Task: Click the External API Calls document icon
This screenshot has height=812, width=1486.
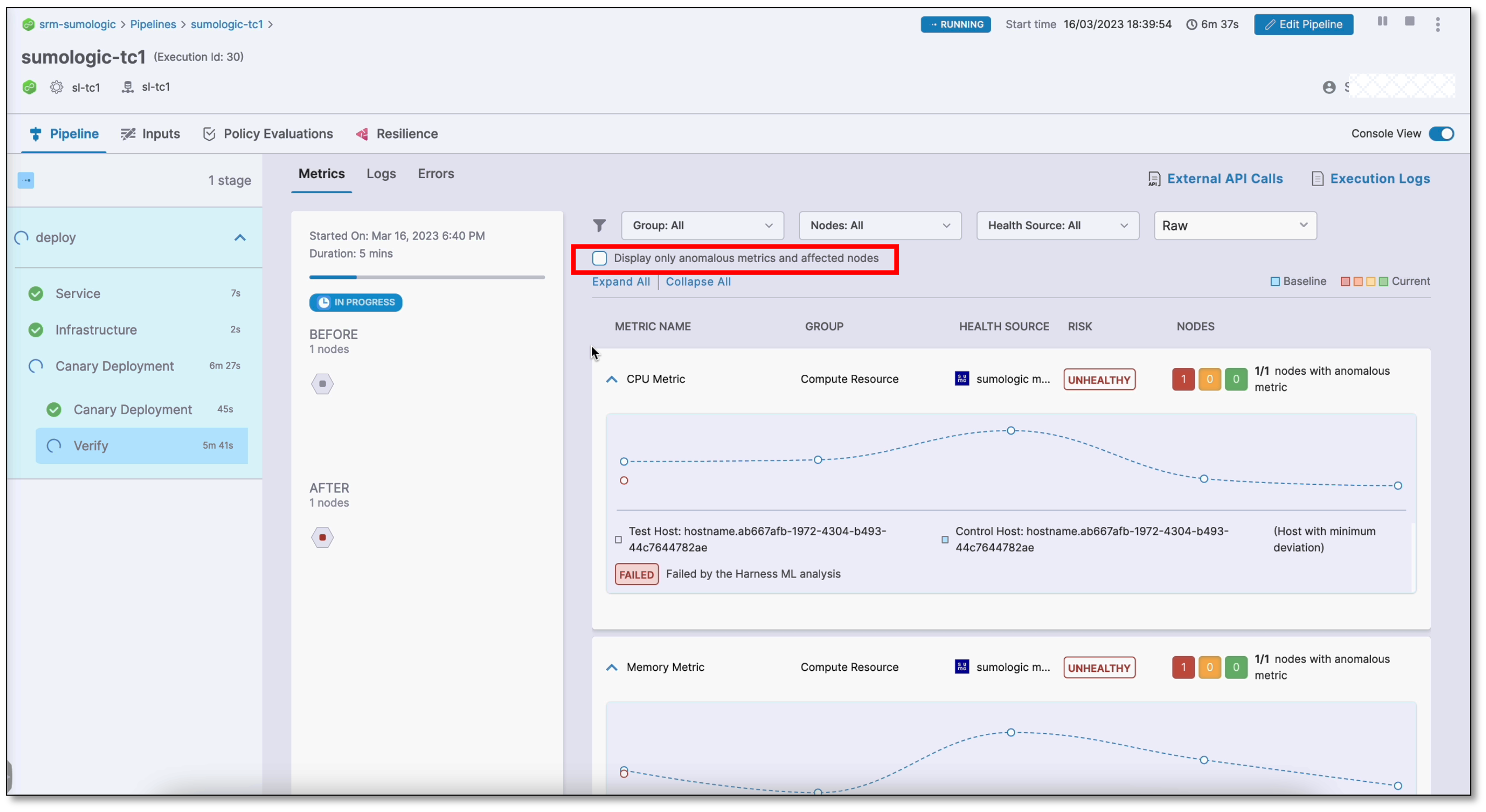Action: (x=1154, y=179)
